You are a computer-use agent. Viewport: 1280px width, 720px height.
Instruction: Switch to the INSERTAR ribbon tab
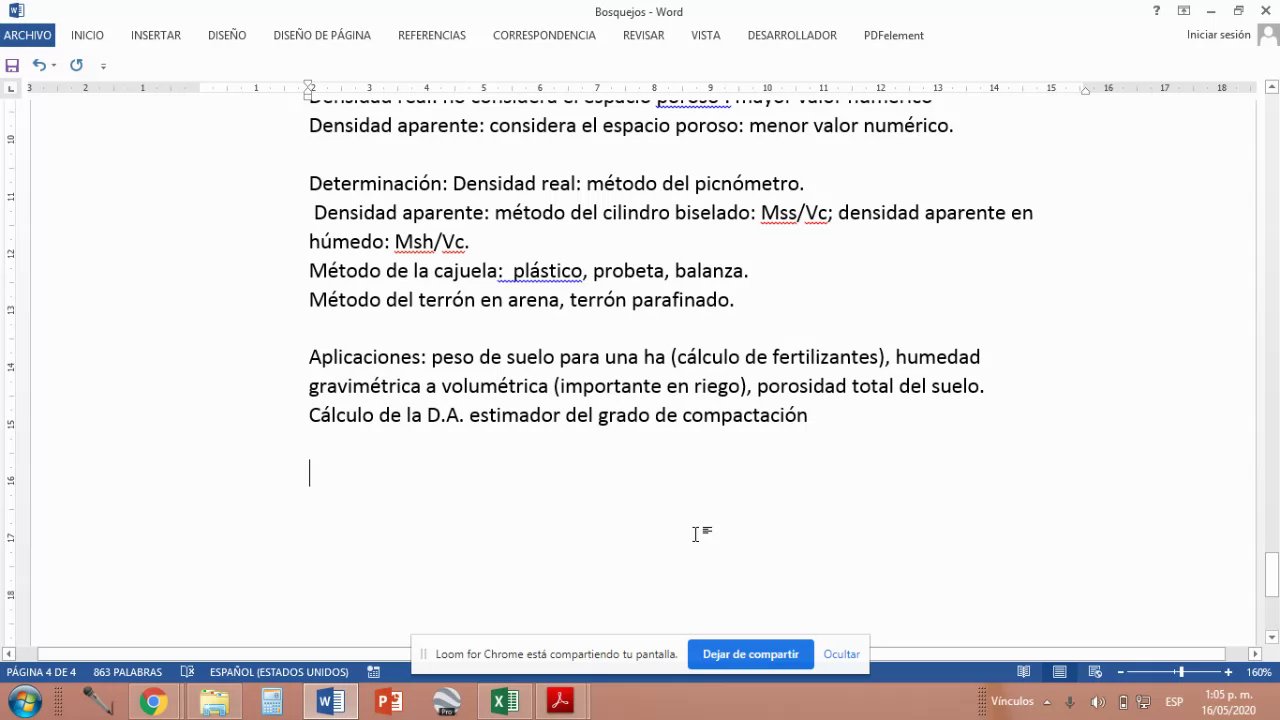pos(155,35)
